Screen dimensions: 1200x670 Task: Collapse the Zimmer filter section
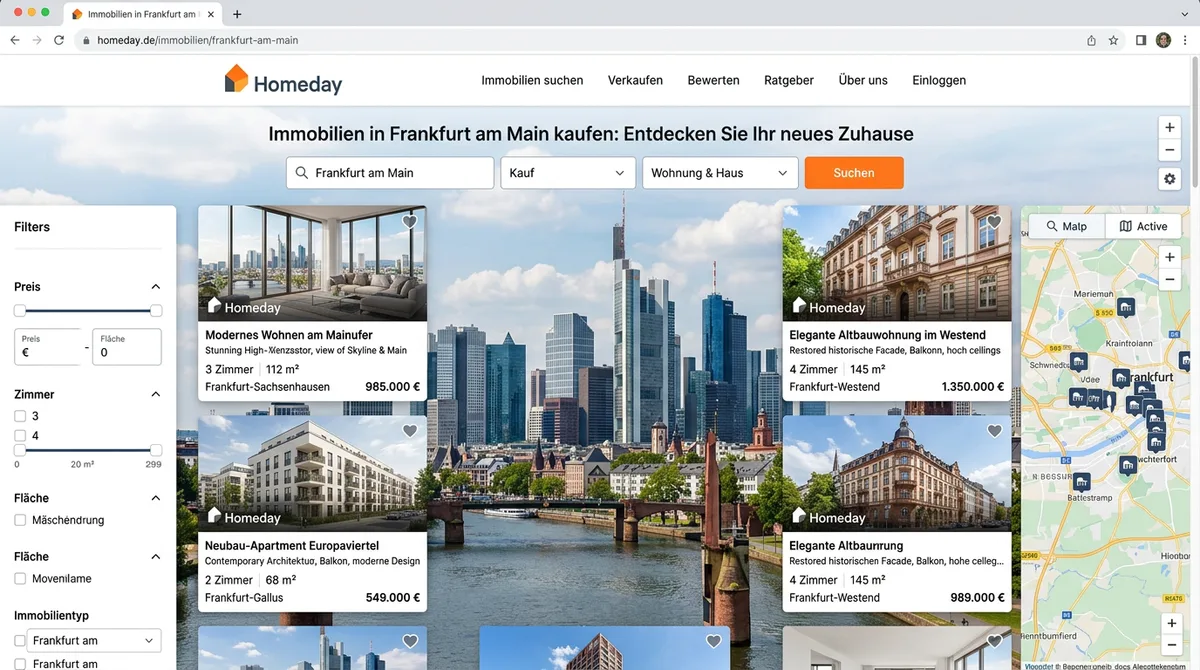click(x=155, y=394)
